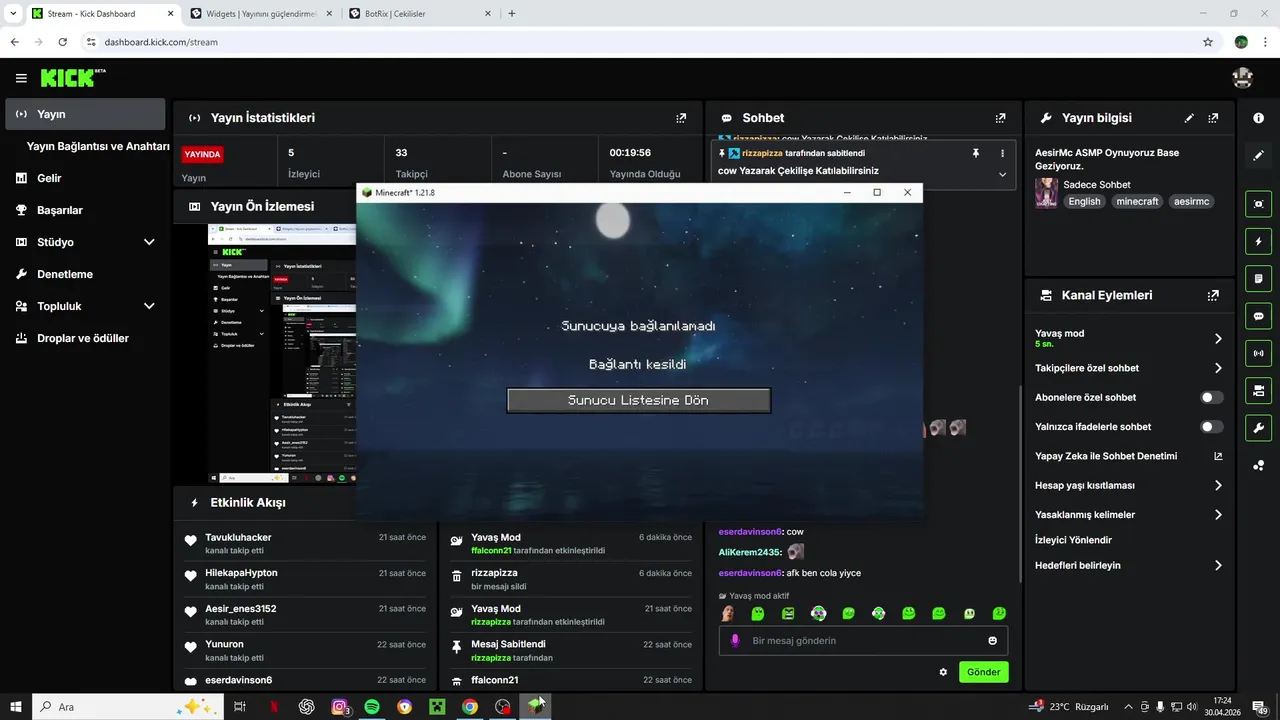1280x720 pixels.
Task: Click the Sadece Sohbet category thumbnail
Action: tap(1046, 193)
